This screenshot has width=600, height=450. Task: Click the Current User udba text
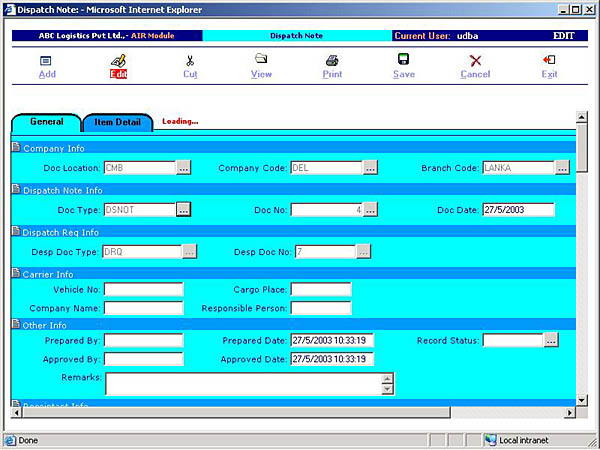[x=436, y=36]
